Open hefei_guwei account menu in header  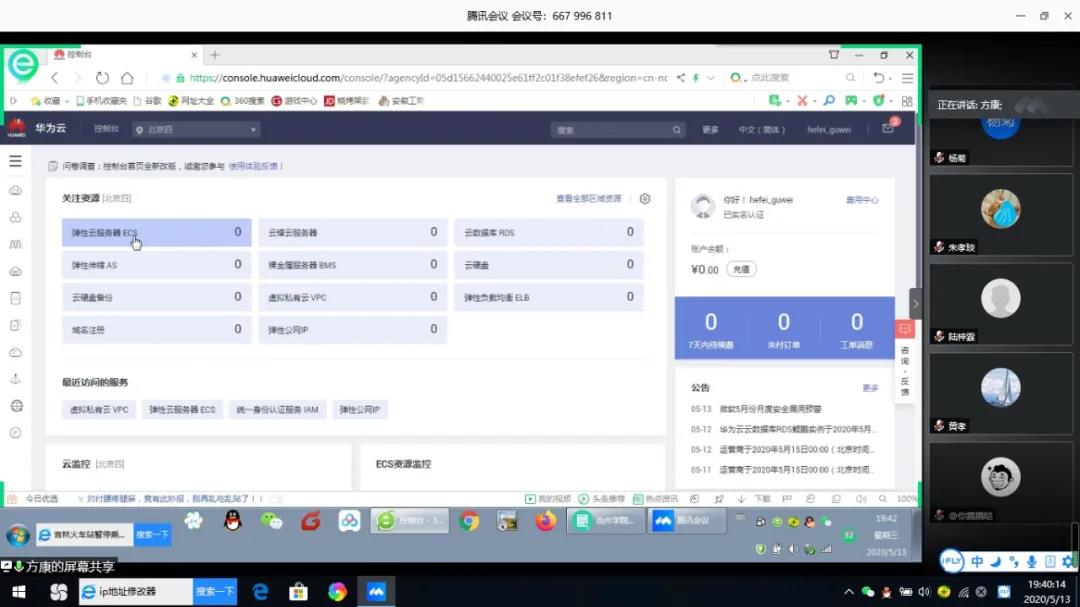[x=829, y=130]
